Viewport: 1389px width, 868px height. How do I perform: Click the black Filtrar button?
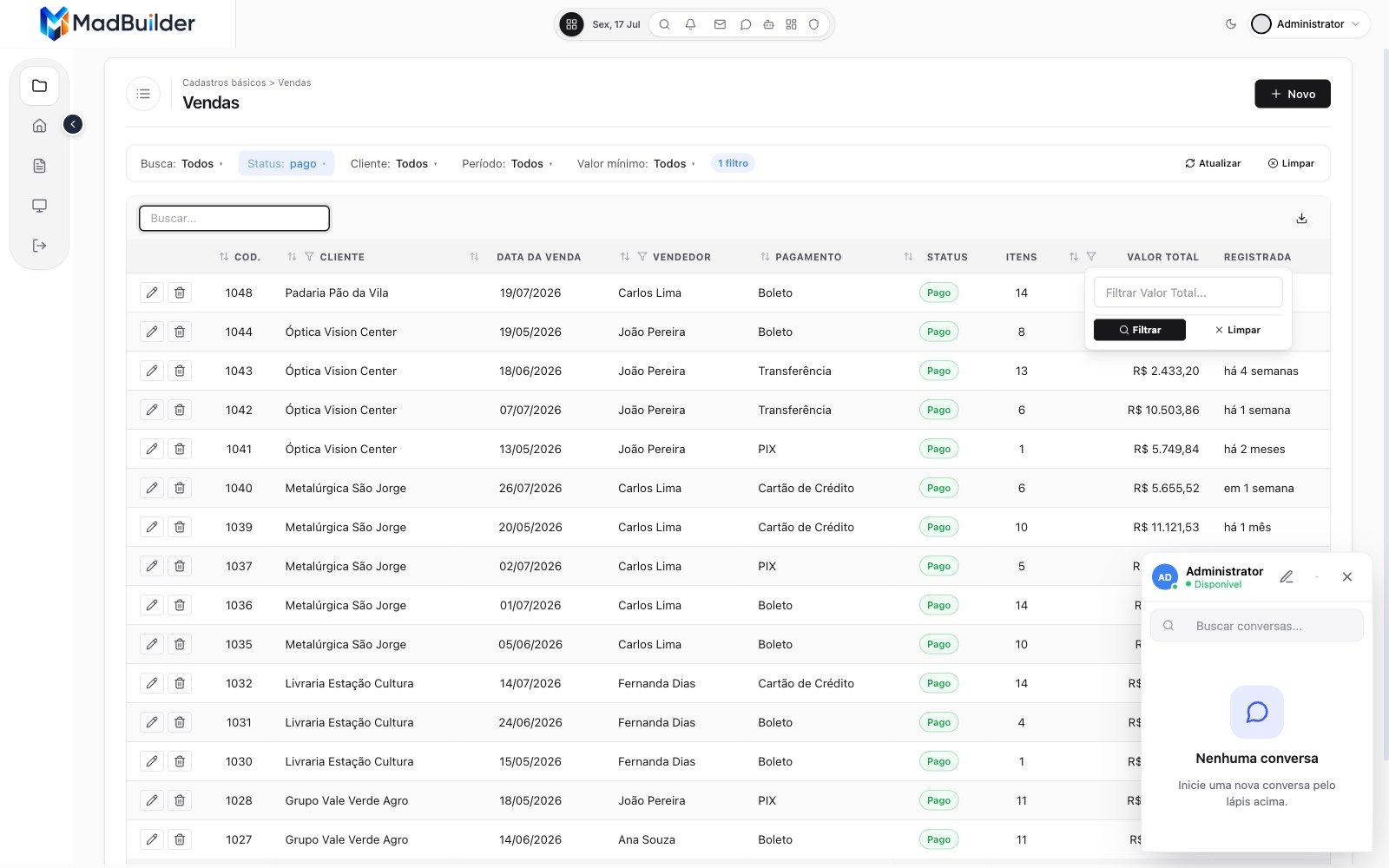[x=1139, y=330]
